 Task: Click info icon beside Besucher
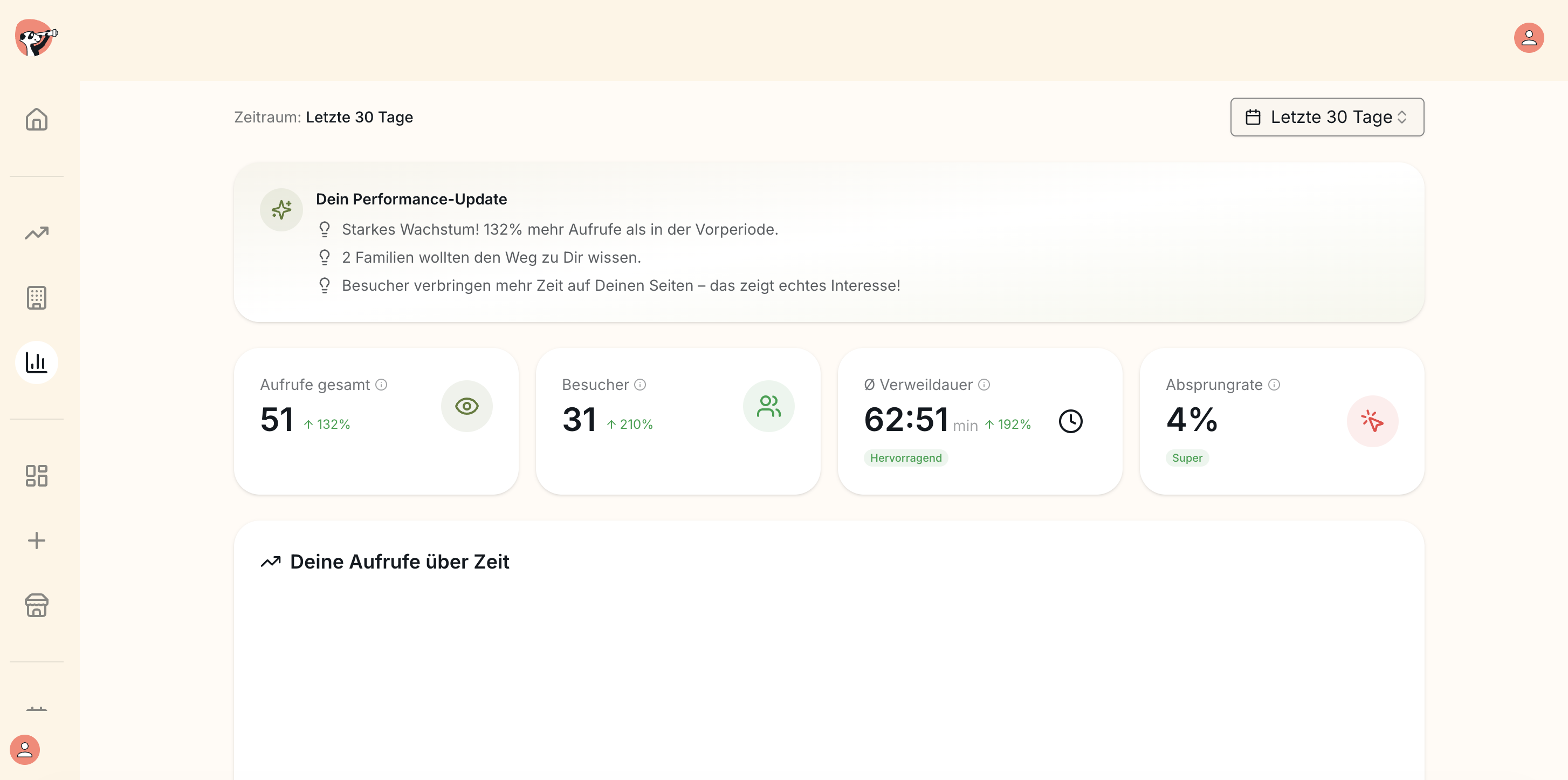pos(639,385)
